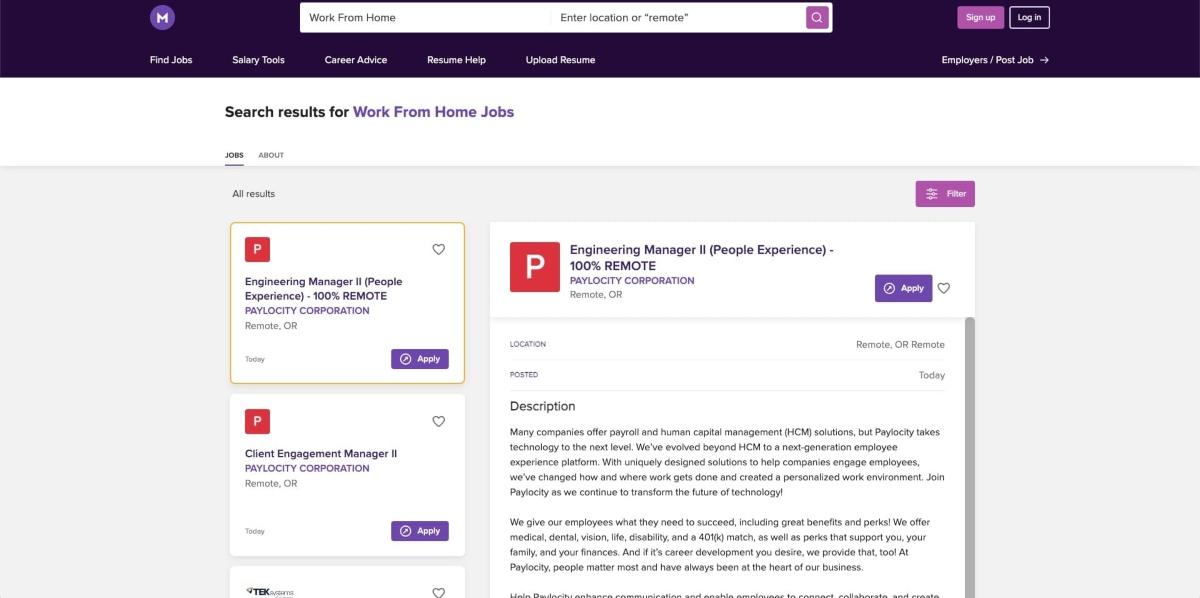
Task: Switch to the ABOUT tab
Action: [271, 155]
